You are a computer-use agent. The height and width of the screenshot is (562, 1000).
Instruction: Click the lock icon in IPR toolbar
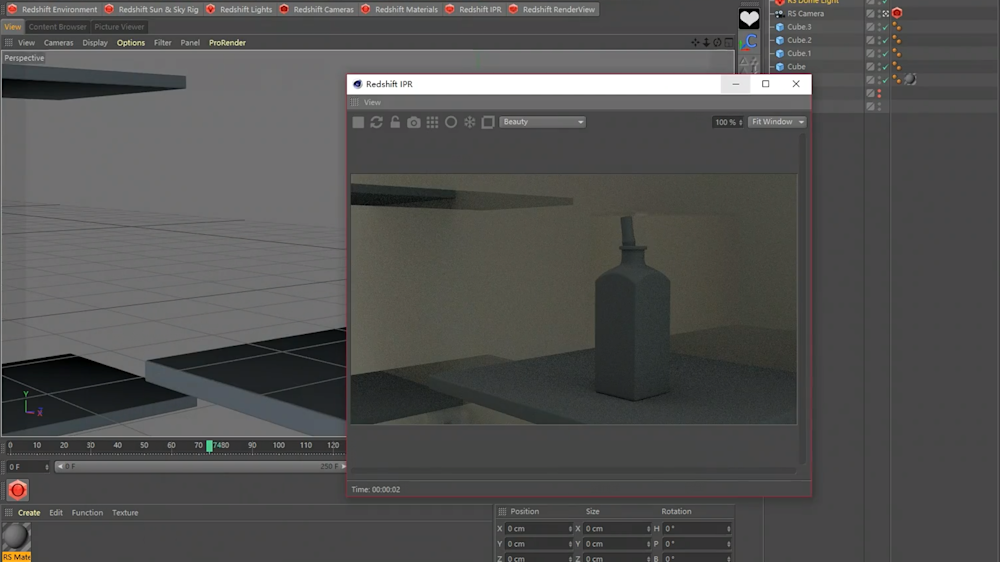click(395, 122)
